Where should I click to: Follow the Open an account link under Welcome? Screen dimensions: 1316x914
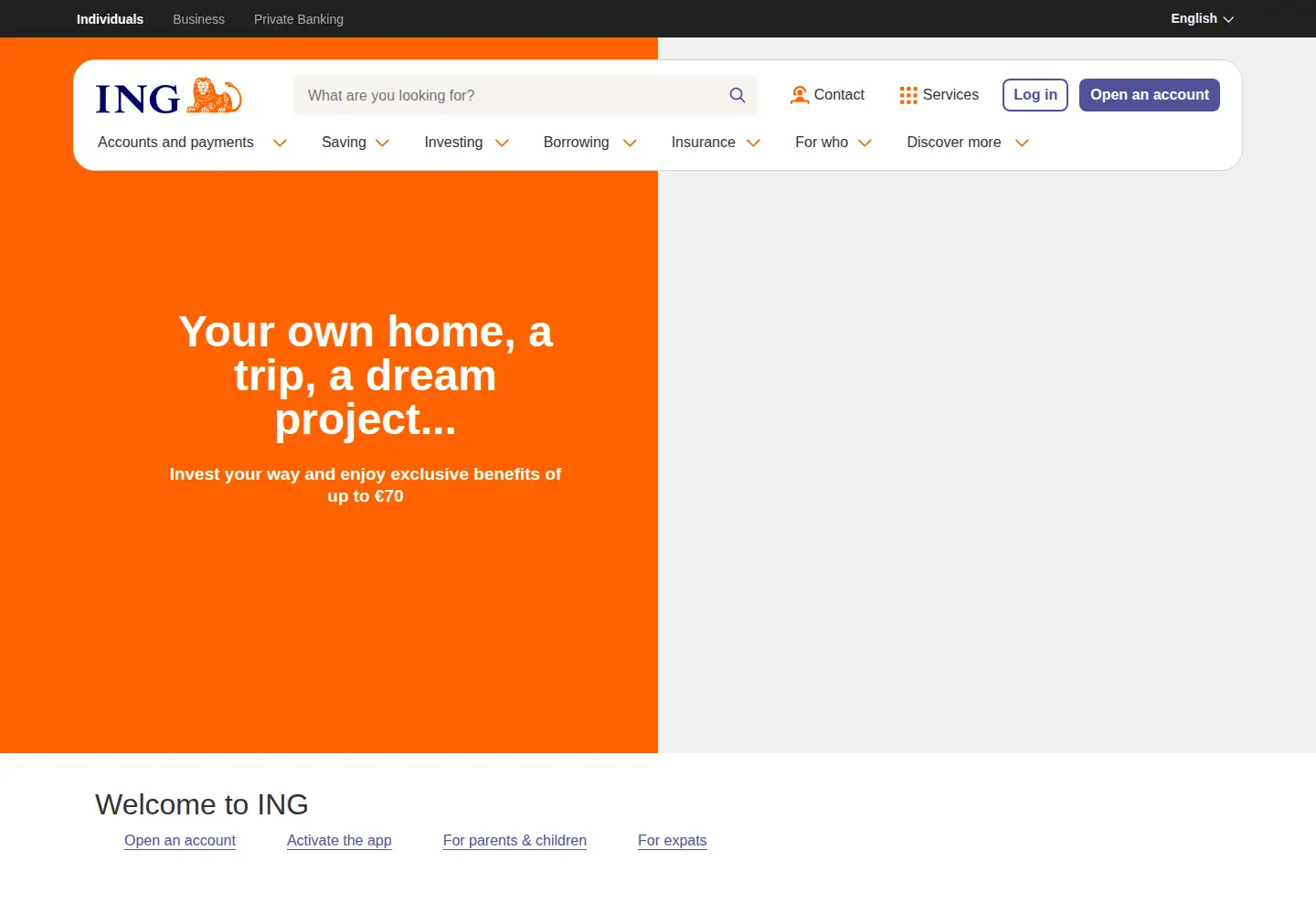[x=180, y=841]
